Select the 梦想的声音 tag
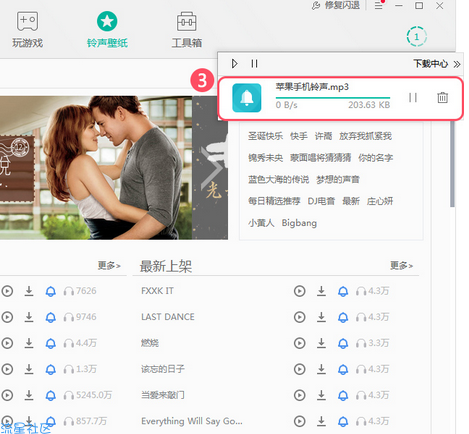469x434 pixels. (x=338, y=179)
